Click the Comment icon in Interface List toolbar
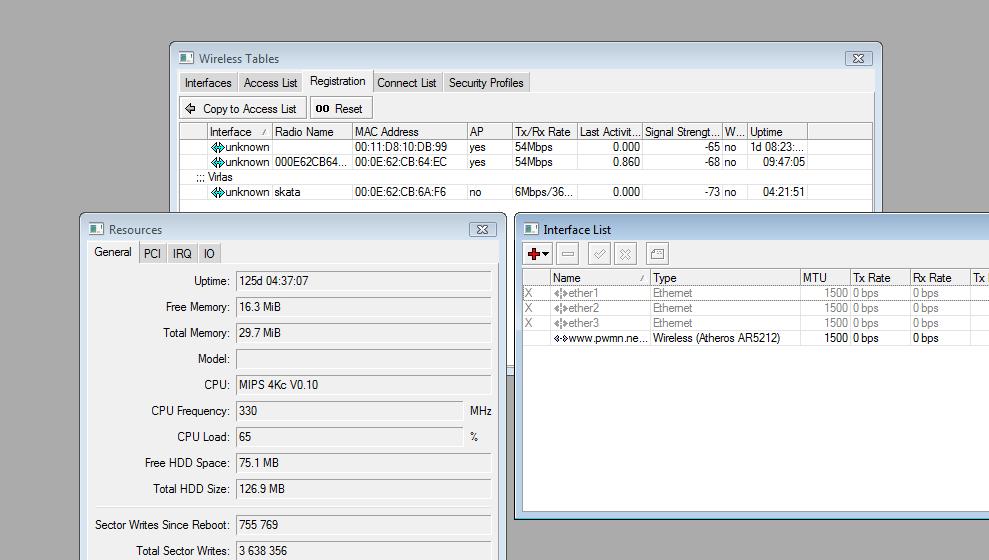Image resolution: width=989 pixels, height=560 pixels. coord(657,254)
